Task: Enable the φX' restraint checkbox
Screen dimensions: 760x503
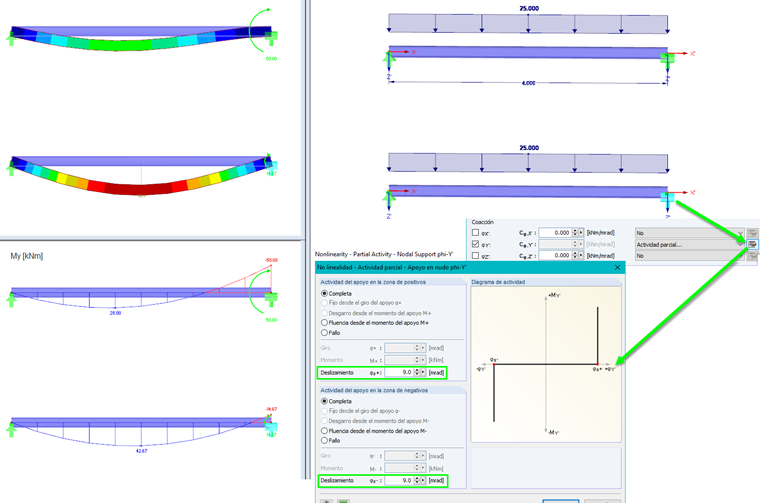Action: tap(475, 233)
